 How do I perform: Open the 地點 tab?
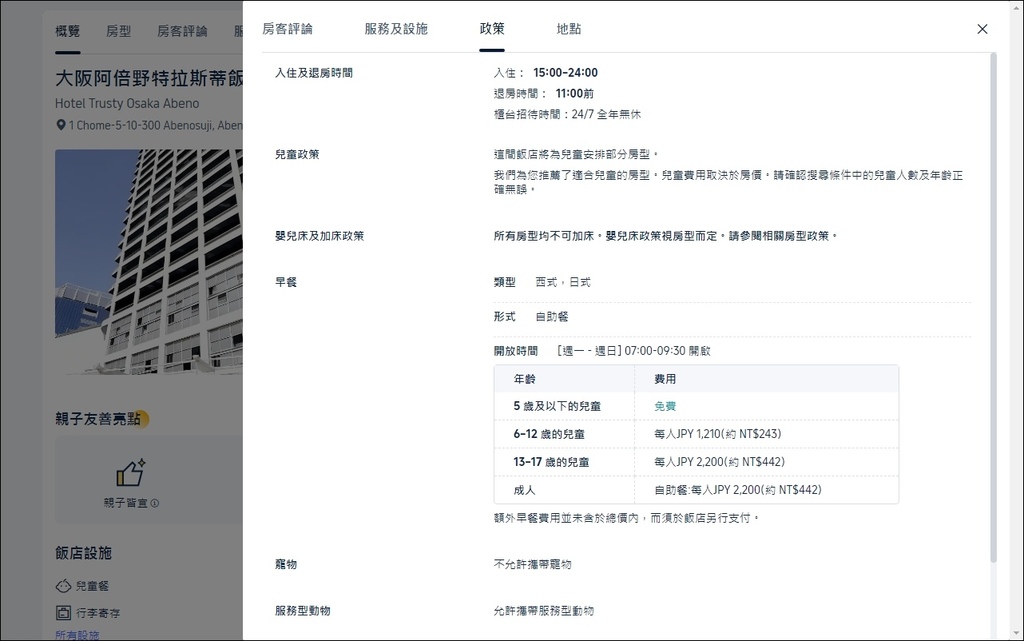569,29
